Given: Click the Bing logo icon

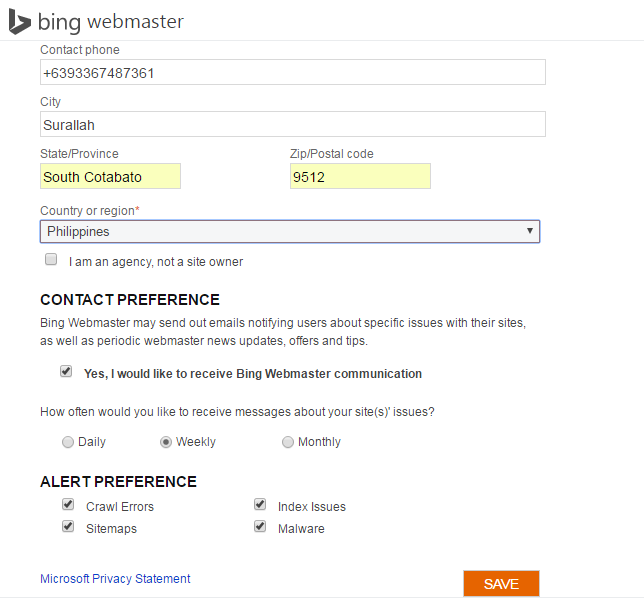Looking at the screenshot, I should tap(19, 21).
